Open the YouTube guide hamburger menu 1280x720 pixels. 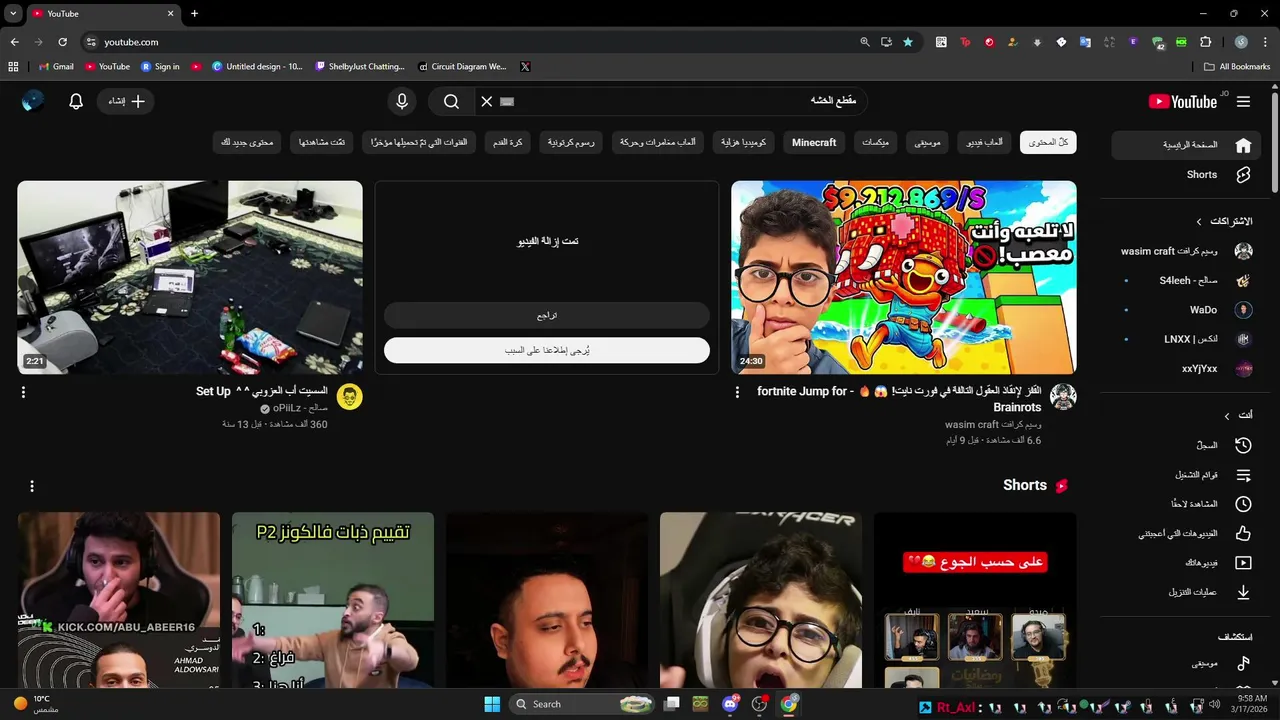click(1243, 101)
